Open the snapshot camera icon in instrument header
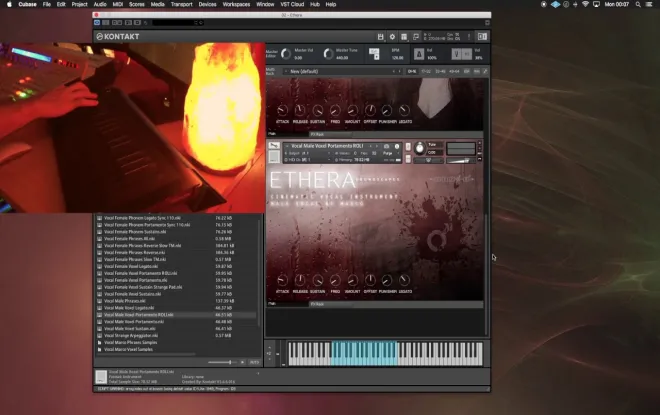Screen dimensions: 660x415 386,146
